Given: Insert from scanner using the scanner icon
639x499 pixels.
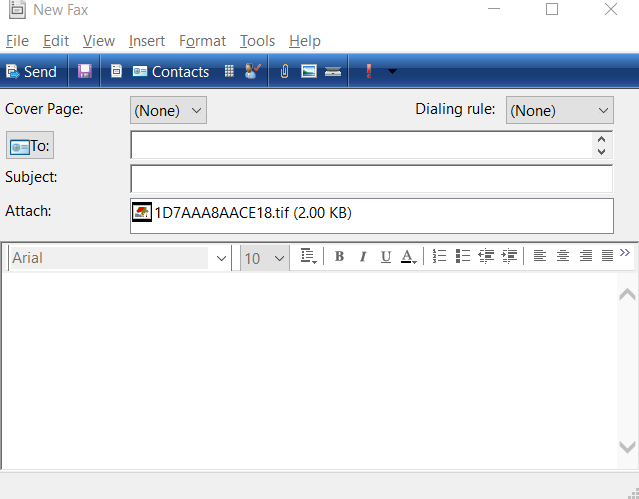Looking at the screenshot, I should point(333,72).
